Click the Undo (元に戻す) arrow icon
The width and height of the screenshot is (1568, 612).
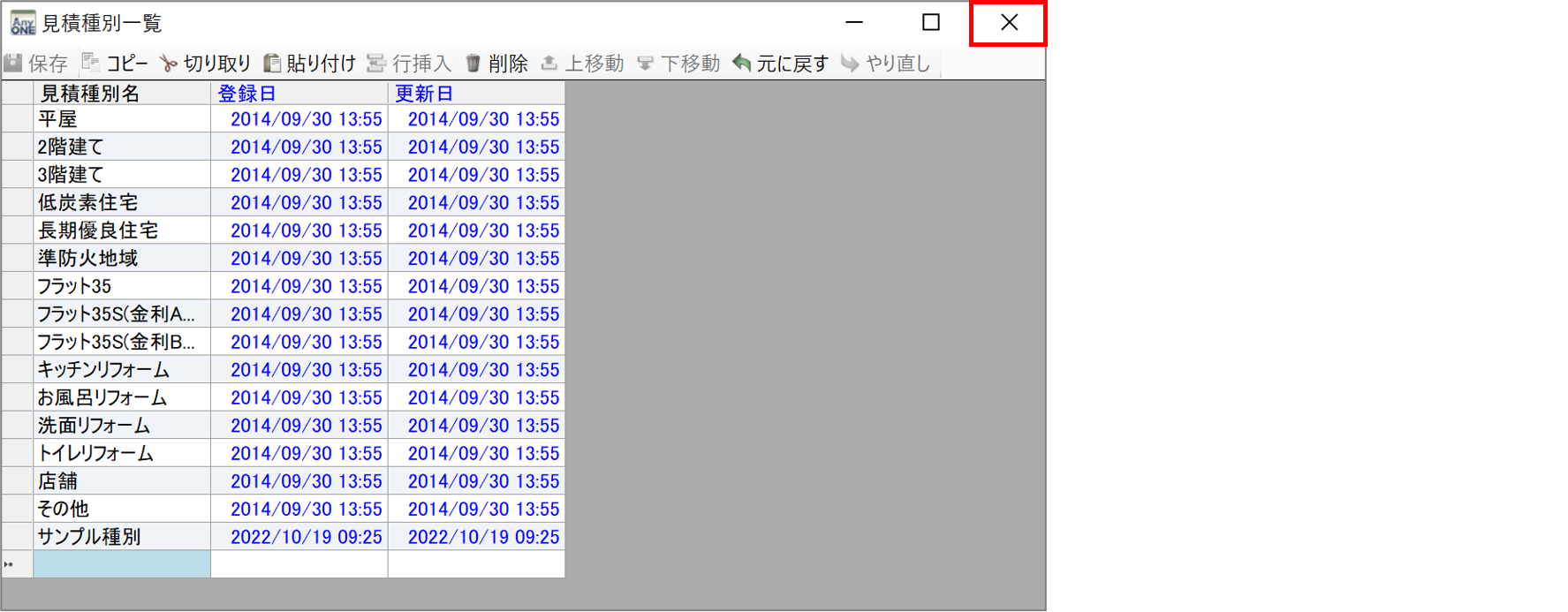742,64
